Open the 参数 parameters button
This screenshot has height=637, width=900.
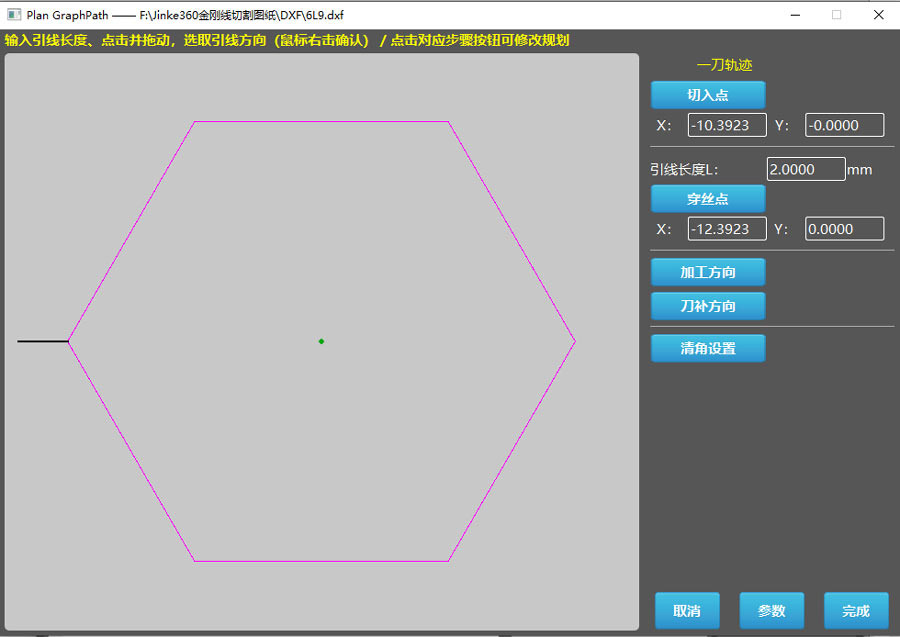point(771,611)
